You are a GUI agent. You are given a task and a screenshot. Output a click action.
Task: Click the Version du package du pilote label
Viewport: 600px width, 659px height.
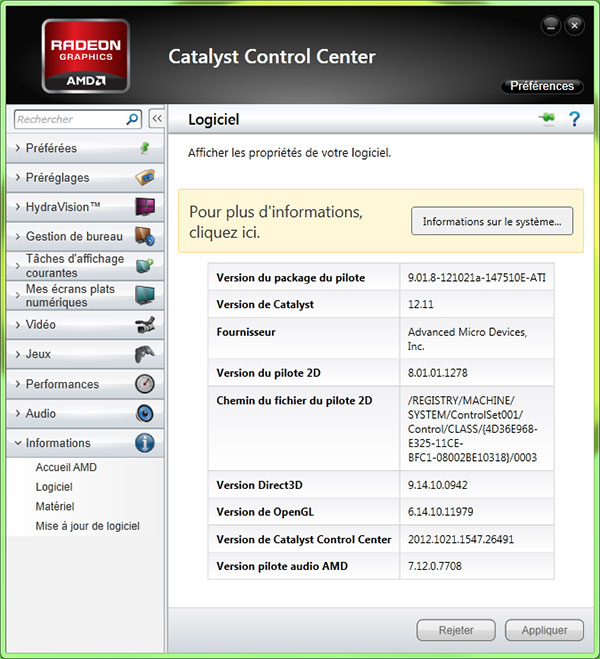point(291,277)
